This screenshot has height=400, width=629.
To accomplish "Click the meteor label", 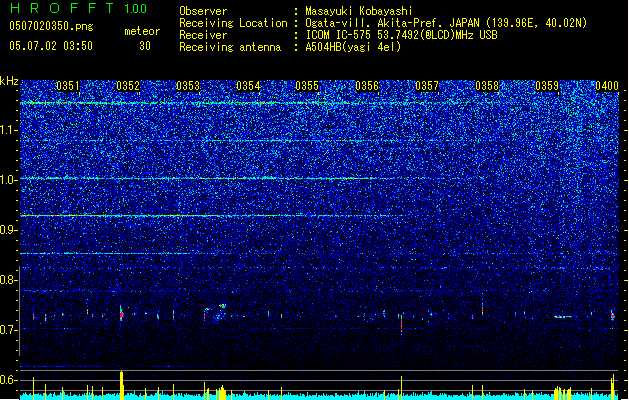I will tap(142, 31).
